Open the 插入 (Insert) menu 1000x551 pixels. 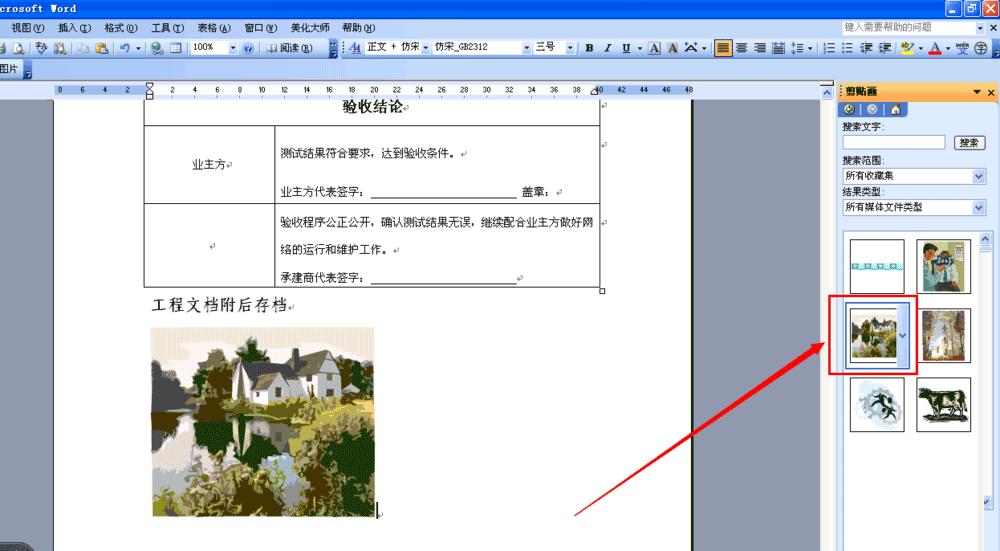click(x=75, y=27)
